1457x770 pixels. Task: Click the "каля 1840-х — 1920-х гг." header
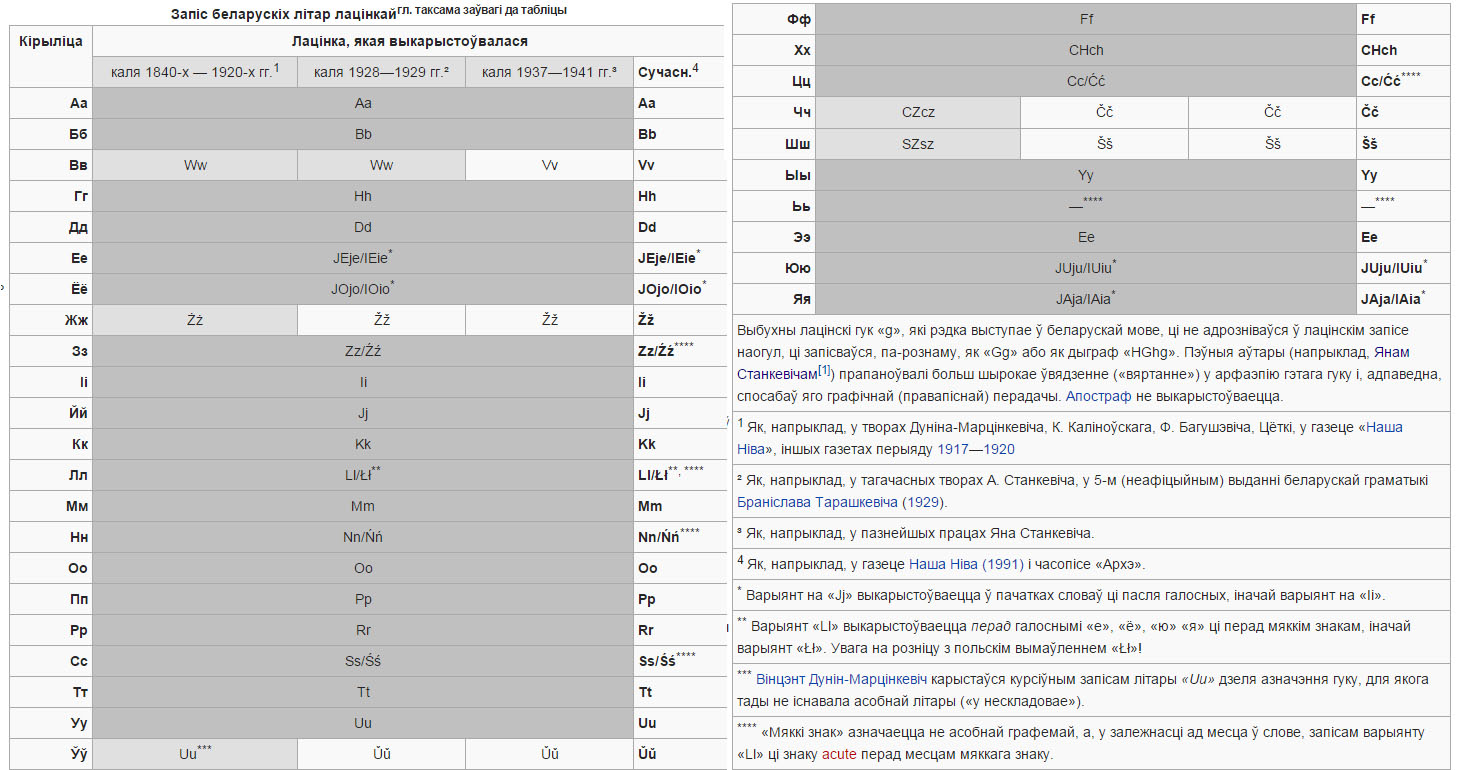pos(194,72)
